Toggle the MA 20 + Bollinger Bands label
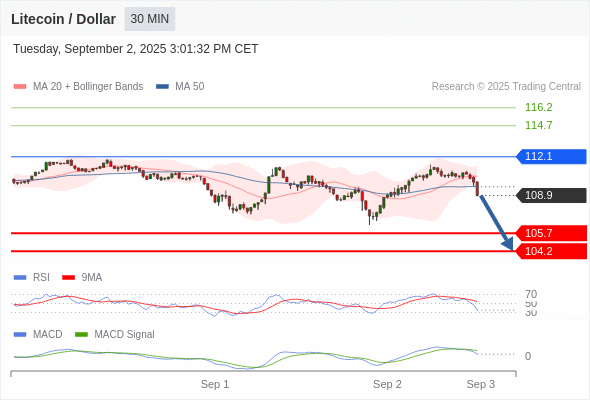 pyautogui.click(x=88, y=87)
